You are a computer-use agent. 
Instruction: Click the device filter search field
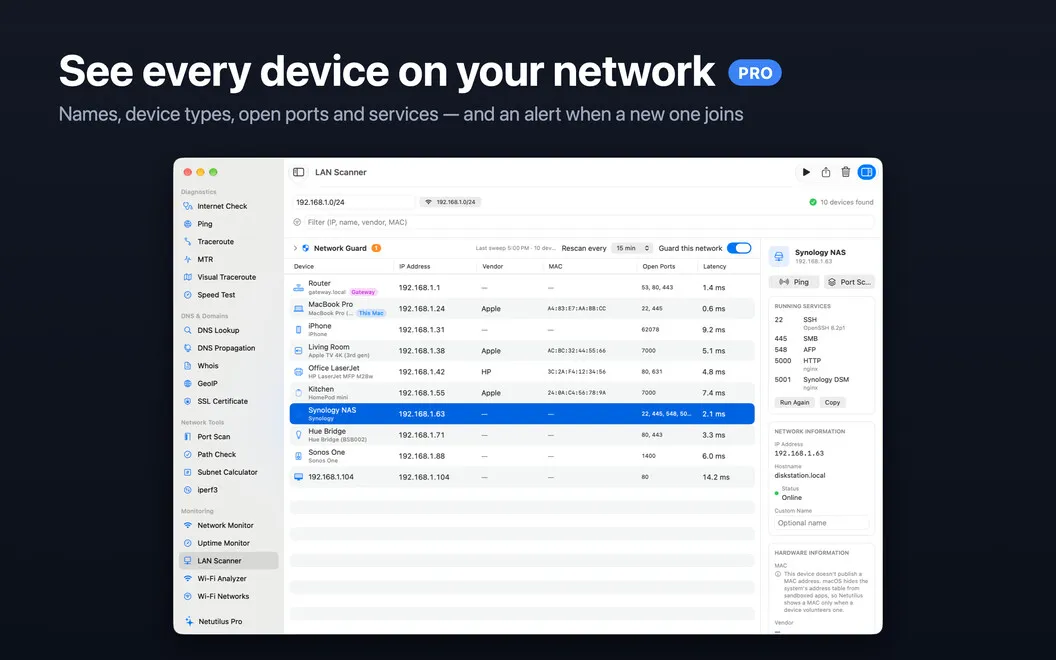pyautogui.click(x=583, y=222)
